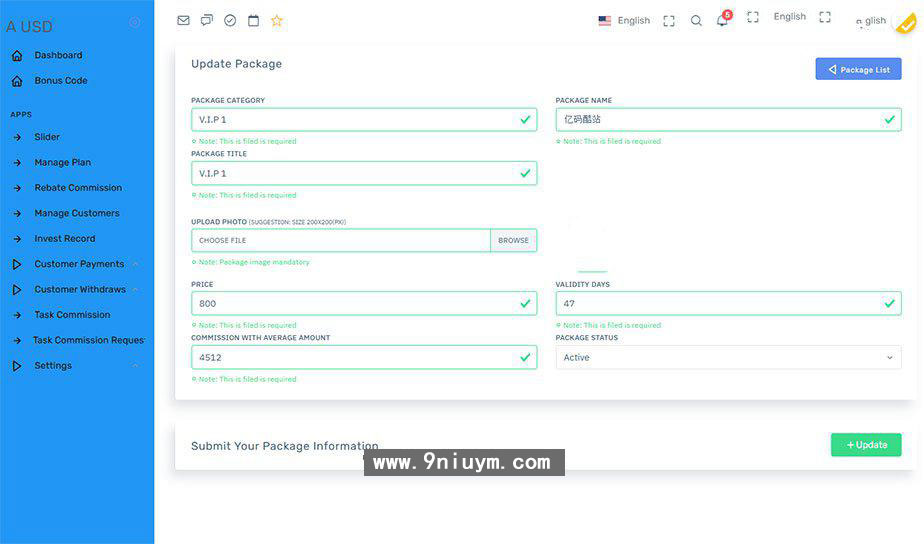Image resolution: width=924 pixels, height=544 pixels.
Task: Open Manage Plan from sidebar
Action: pyautogui.click(x=62, y=162)
